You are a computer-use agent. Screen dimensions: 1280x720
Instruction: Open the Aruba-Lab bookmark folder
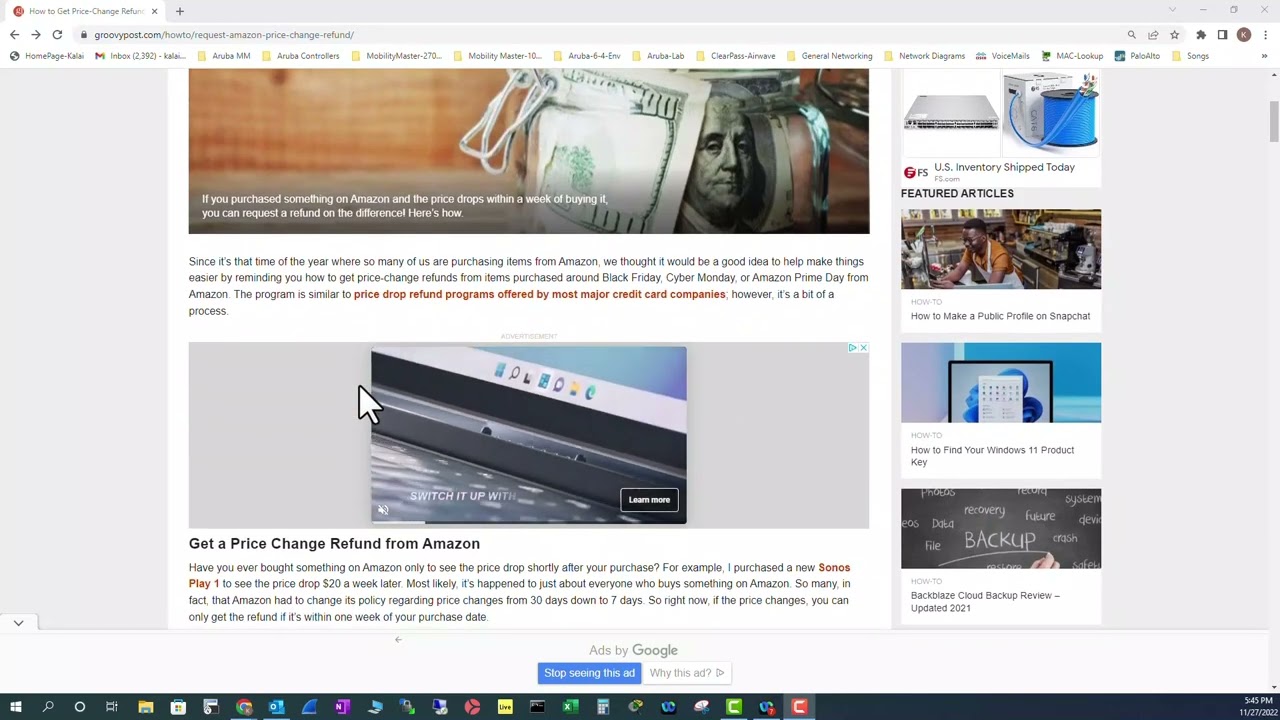(x=658, y=56)
